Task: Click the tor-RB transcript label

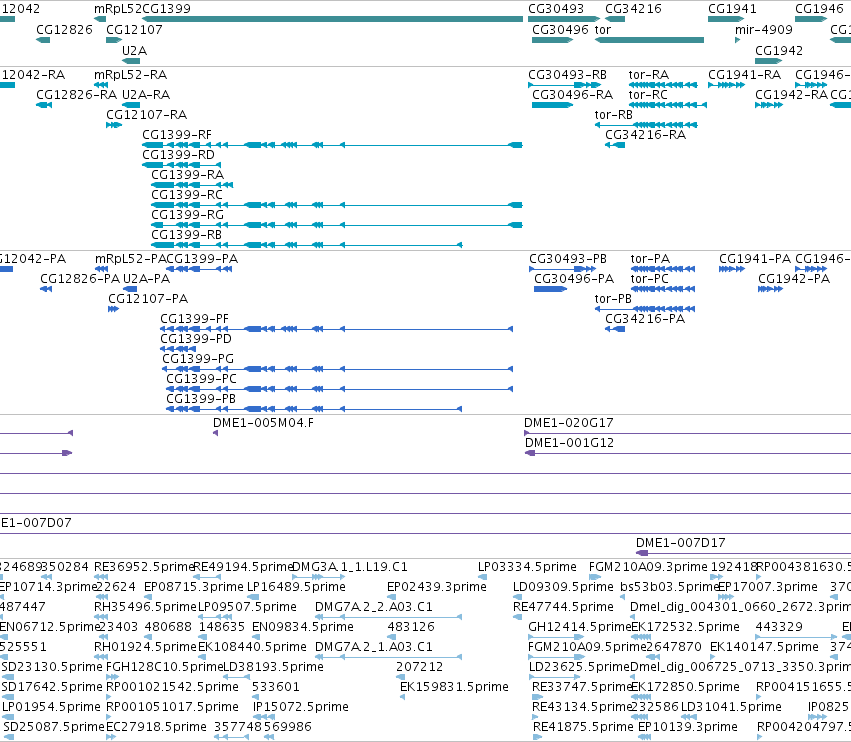Action: point(614,115)
